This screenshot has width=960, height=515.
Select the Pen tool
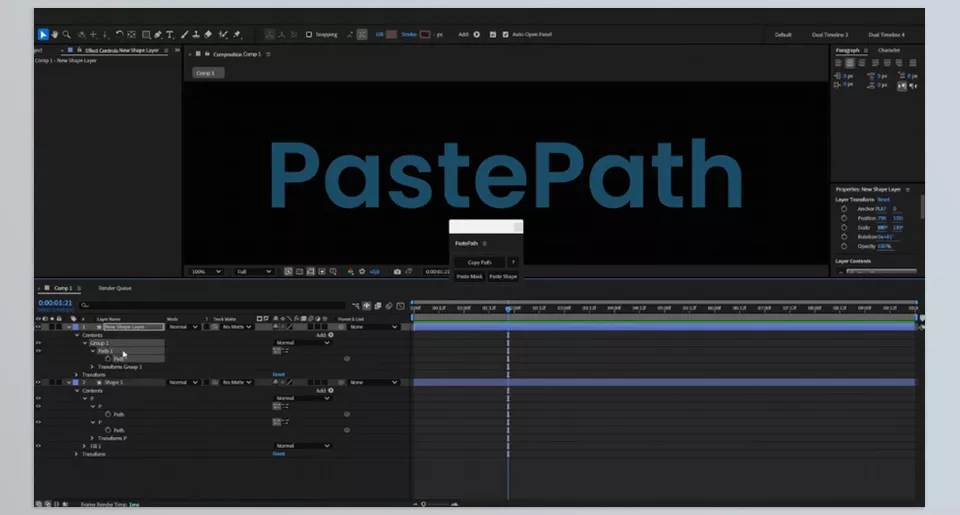158,35
